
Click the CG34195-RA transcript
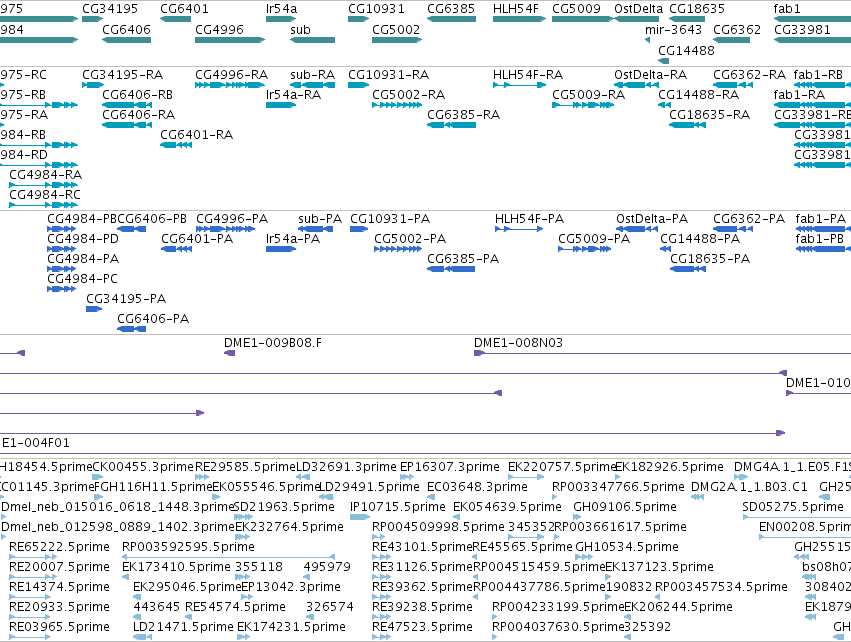[92, 85]
